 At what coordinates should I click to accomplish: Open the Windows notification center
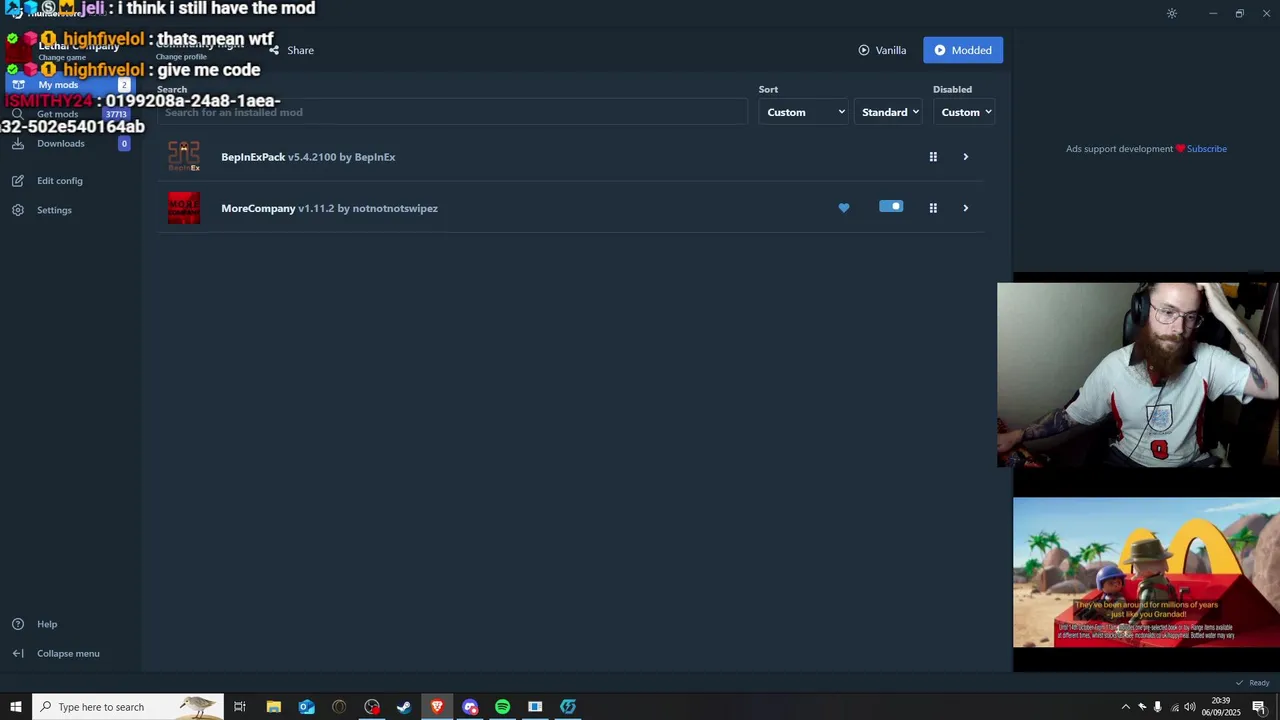[x=1259, y=707]
